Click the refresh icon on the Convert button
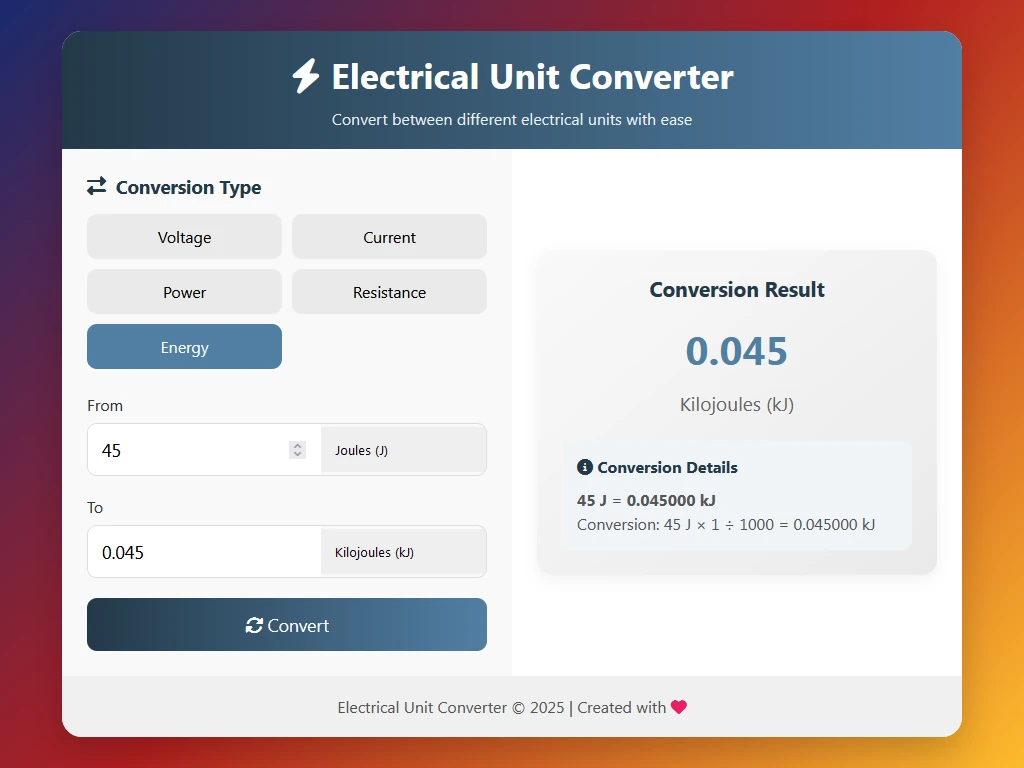1024x768 pixels. (x=254, y=625)
